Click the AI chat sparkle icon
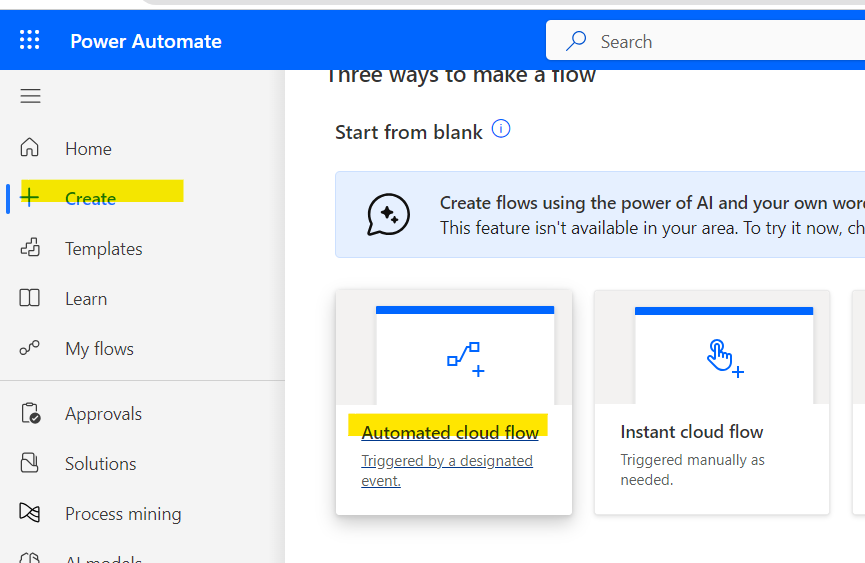Image resolution: width=865 pixels, height=563 pixels. pyautogui.click(x=388, y=215)
